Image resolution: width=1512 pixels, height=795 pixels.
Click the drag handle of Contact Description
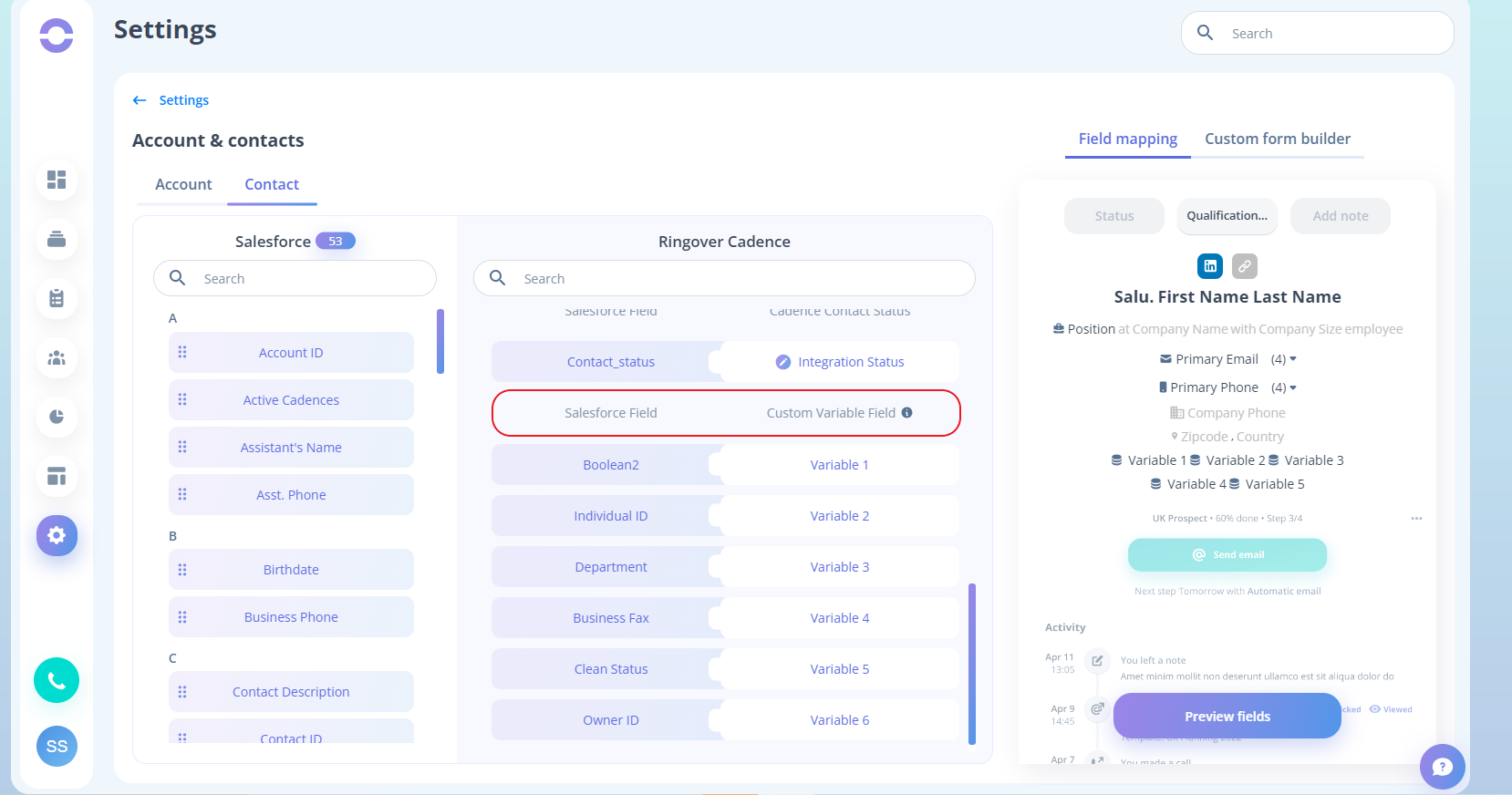coord(182,692)
